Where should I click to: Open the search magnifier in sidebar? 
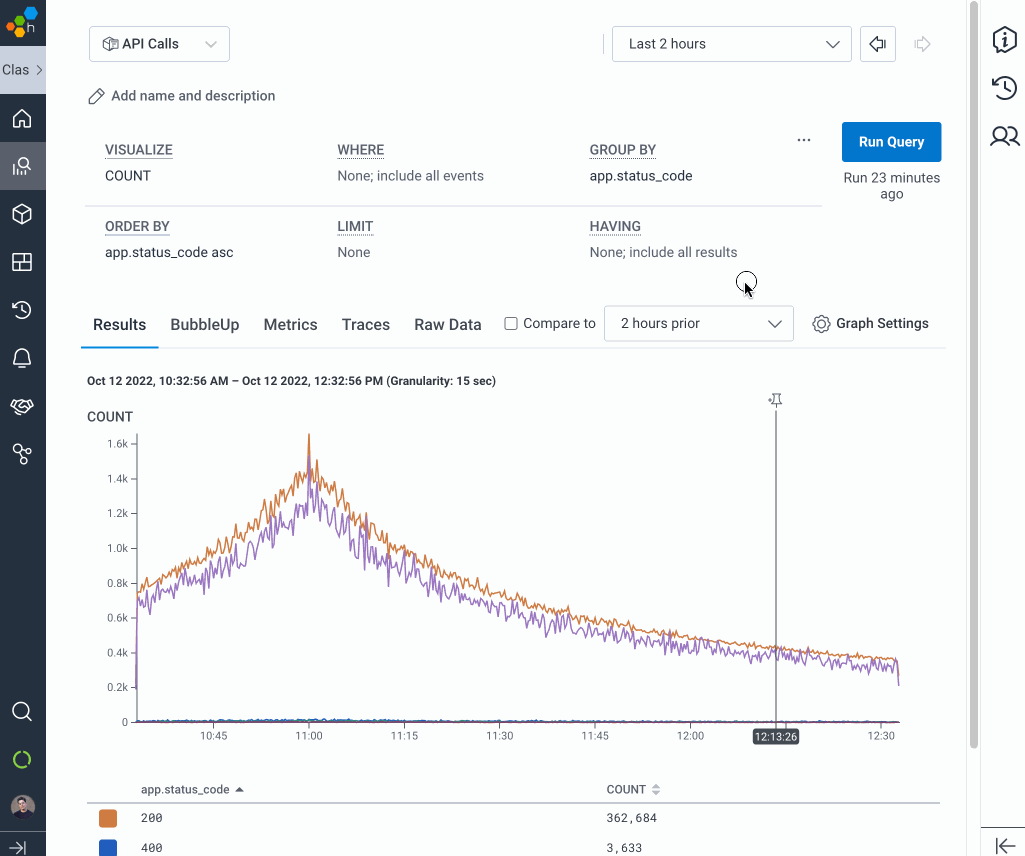pos(22,712)
